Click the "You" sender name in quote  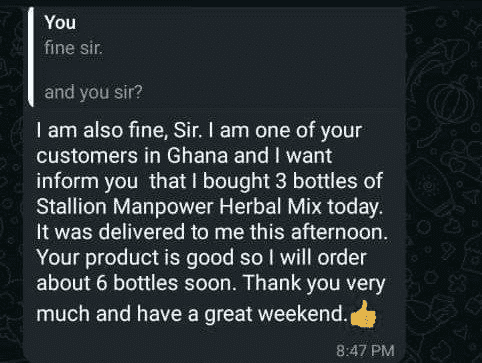(x=60, y=23)
